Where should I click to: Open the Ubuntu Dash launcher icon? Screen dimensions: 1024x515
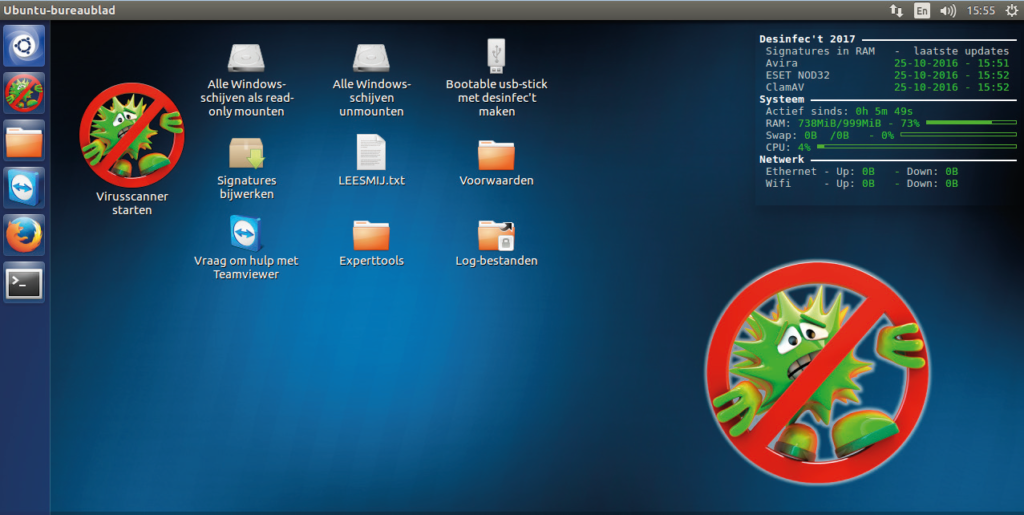(24, 46)
